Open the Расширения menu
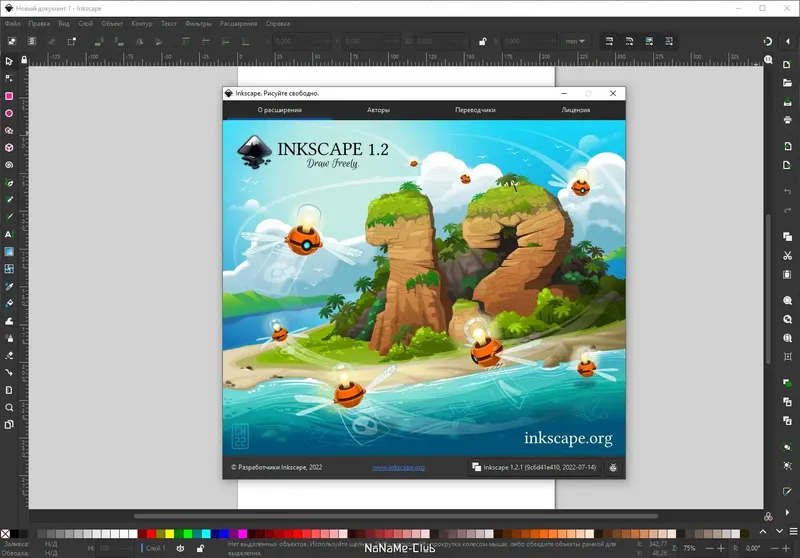The image size is (800, 558). pyautogui.click(x=238, y=23)
